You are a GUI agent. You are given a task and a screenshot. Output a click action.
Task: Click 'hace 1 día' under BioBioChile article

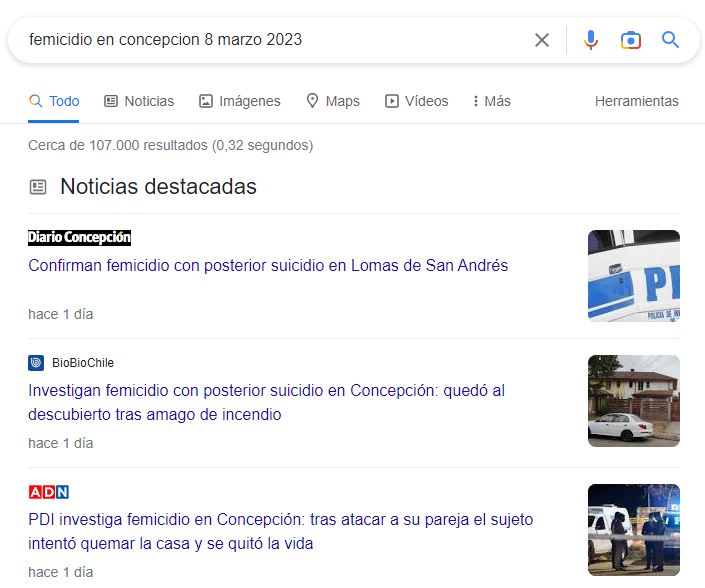tap(61, 443)
